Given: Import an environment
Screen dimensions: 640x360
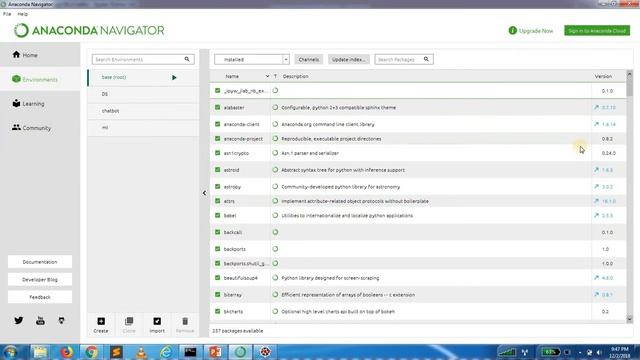Looking at the screenshot, I should (x=157, y=325).
